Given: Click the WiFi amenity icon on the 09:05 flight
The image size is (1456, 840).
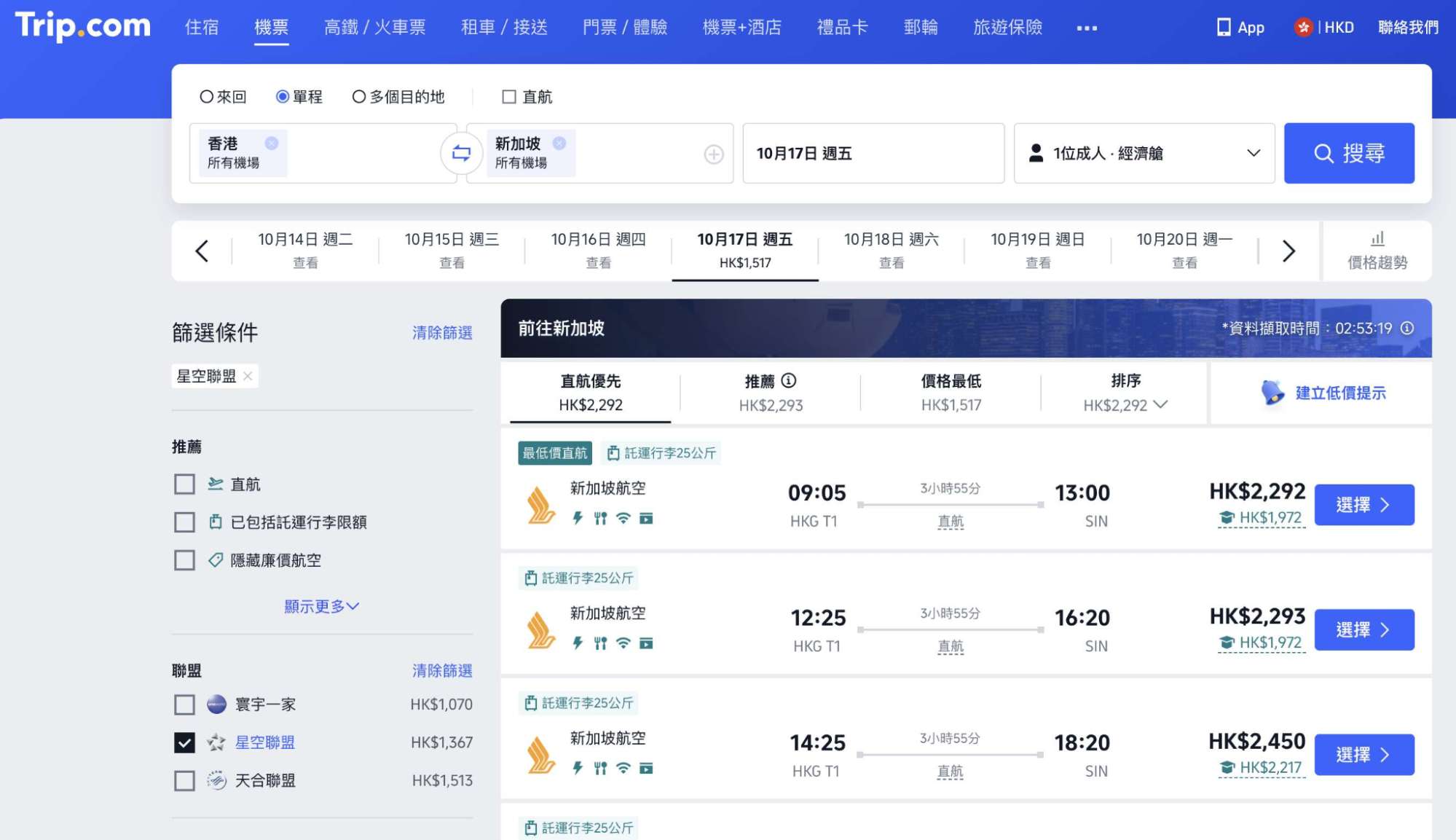Looking at the screenshot, I should (x=623, y=519).
